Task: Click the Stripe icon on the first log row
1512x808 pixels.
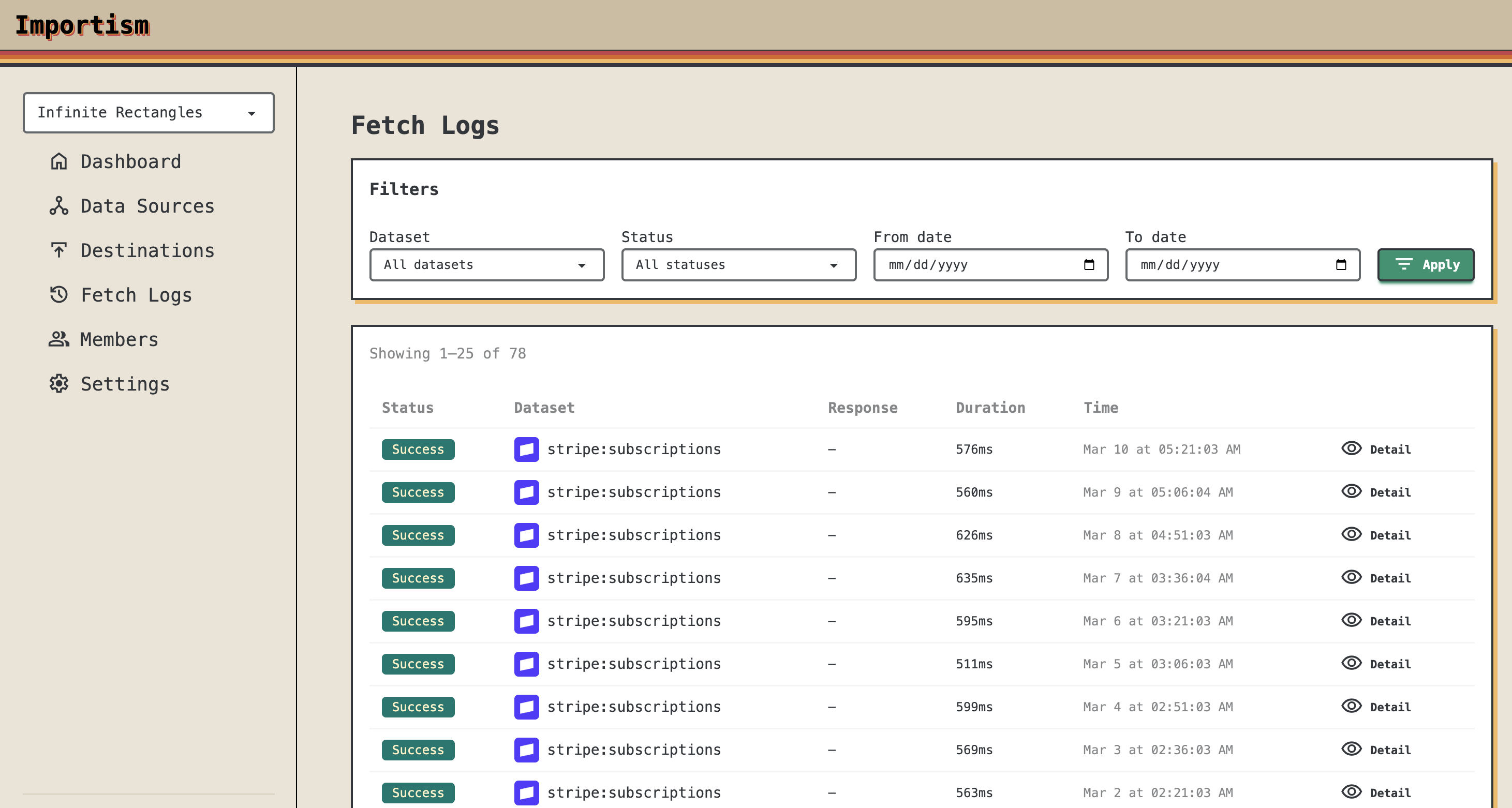Action: 526,450
